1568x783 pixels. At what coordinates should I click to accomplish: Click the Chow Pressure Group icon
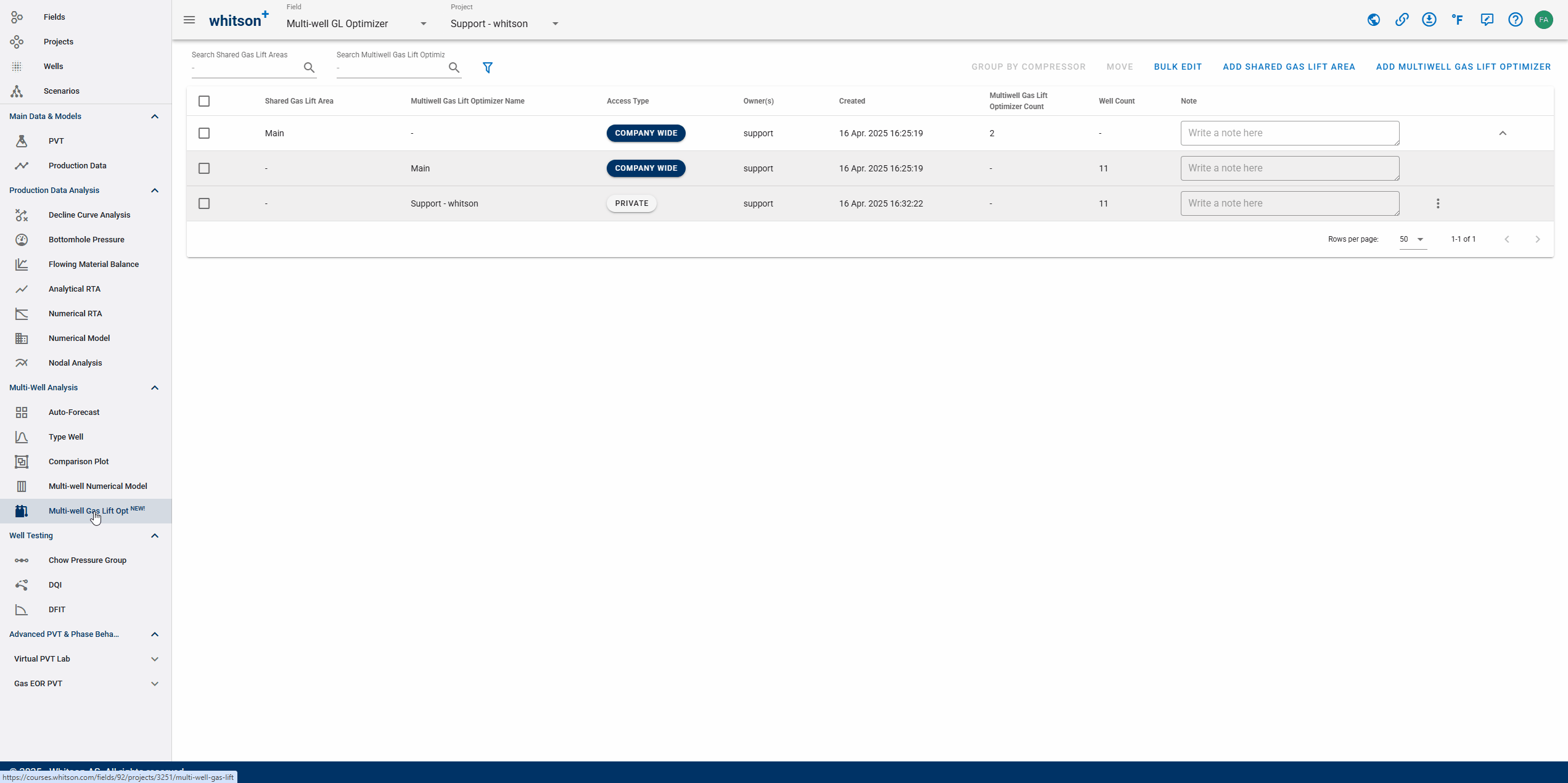point(22,560)
